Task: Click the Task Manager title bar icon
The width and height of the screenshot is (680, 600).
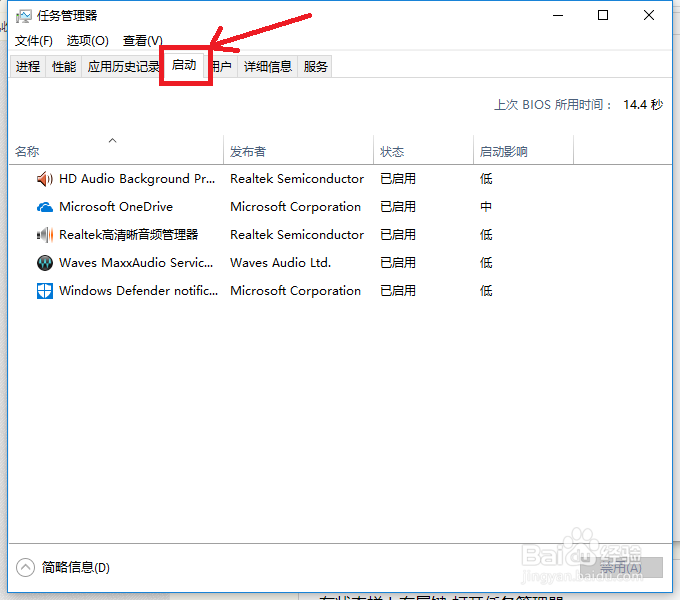Action: point(23,16)
